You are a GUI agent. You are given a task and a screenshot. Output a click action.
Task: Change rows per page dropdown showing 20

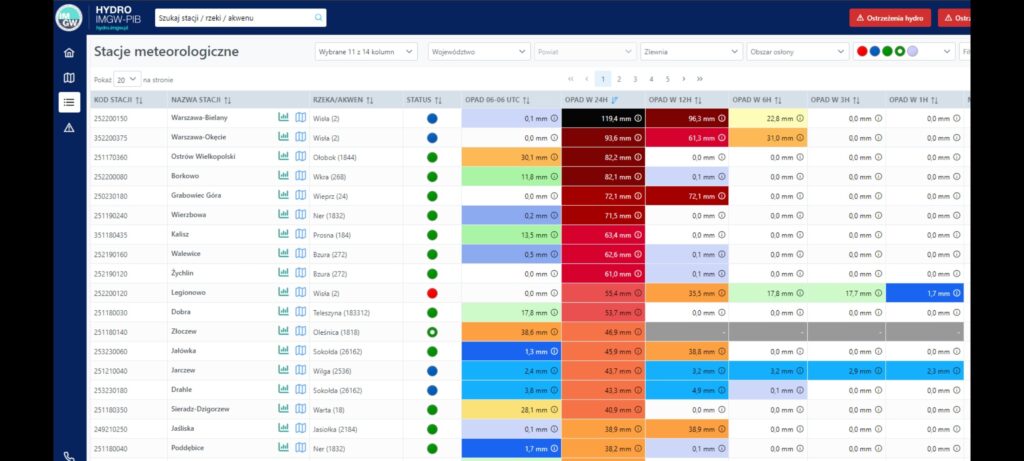(127, 79)
